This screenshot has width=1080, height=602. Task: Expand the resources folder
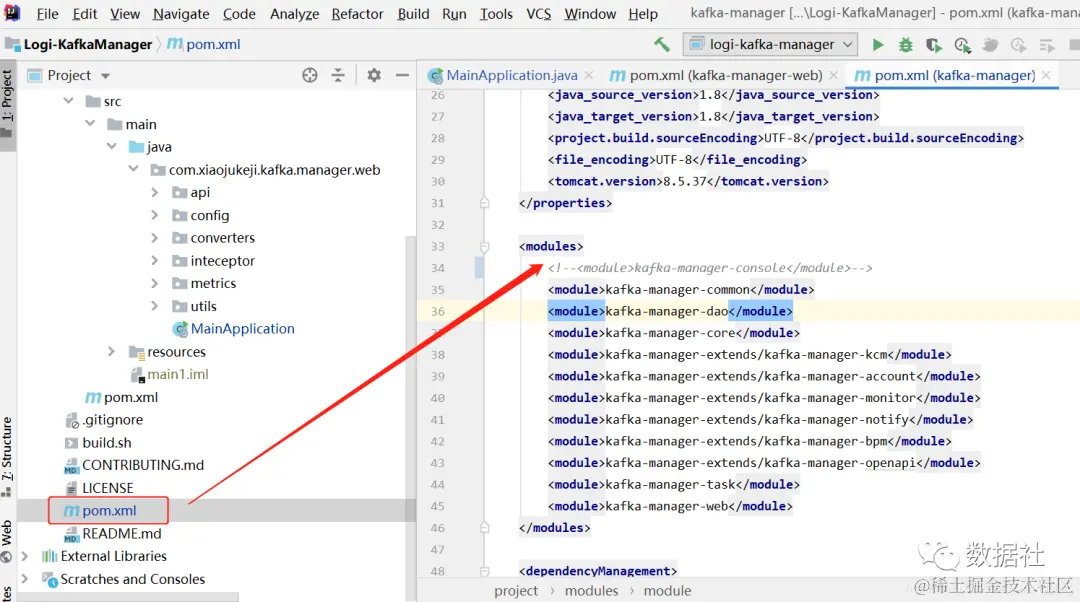coord(112,351)
